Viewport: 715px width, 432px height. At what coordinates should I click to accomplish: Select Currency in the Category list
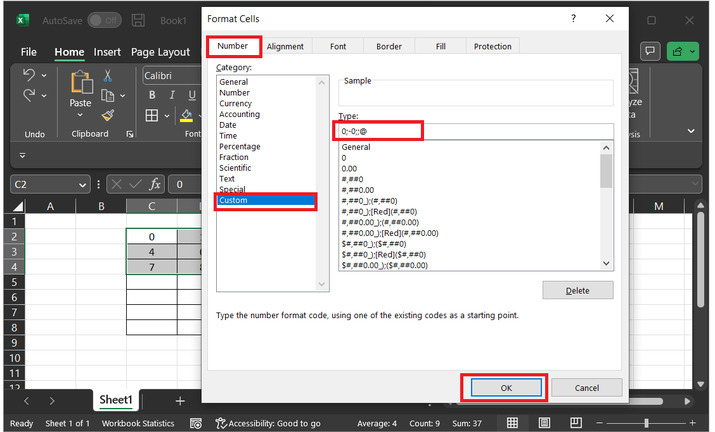pos(236,103)
